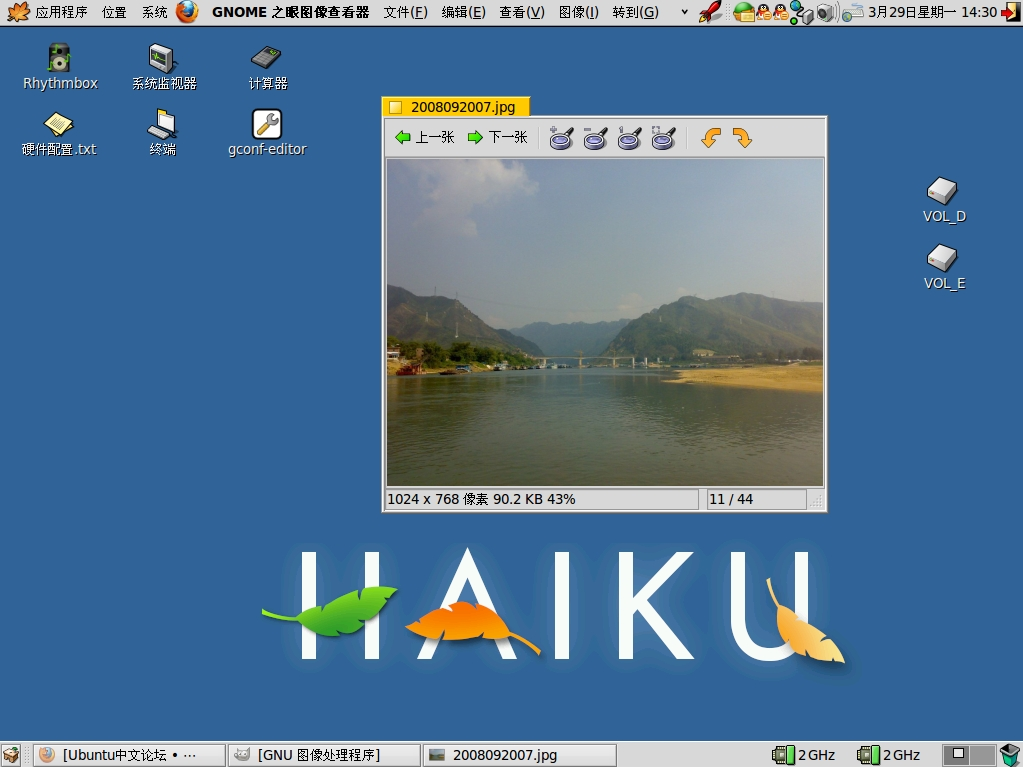Click the maple leaf GNOME menu icon
The width and height of the screenshot is (1023, 767).
coord(18,12)
